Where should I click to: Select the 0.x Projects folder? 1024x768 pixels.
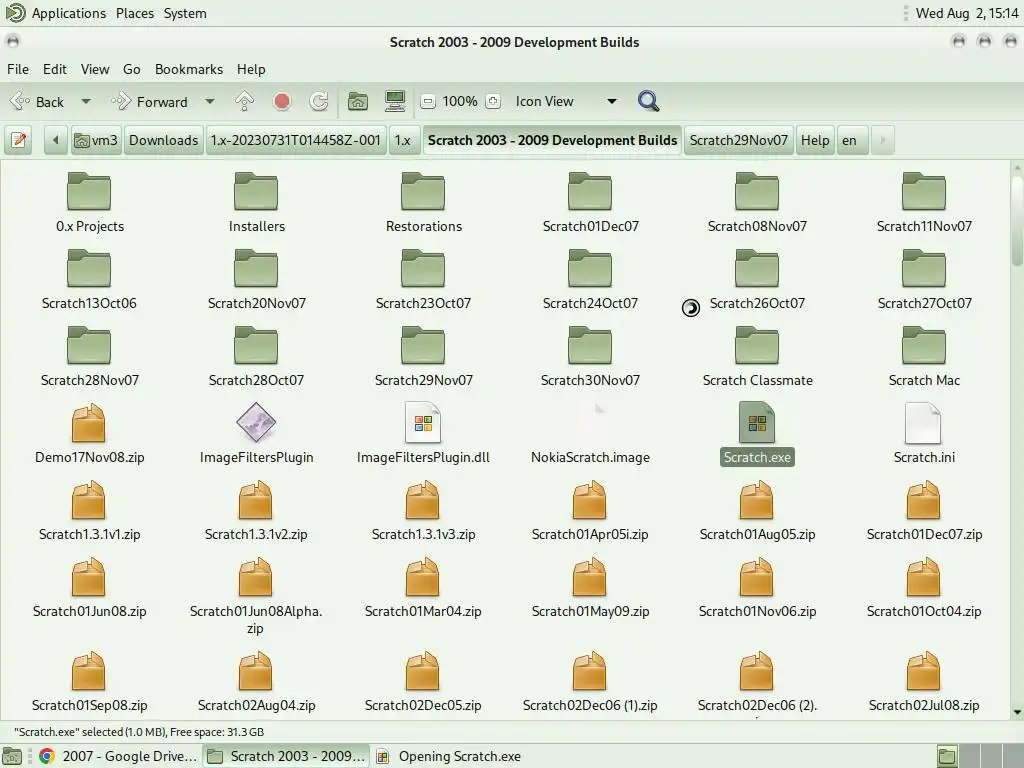tap(89, 202)
